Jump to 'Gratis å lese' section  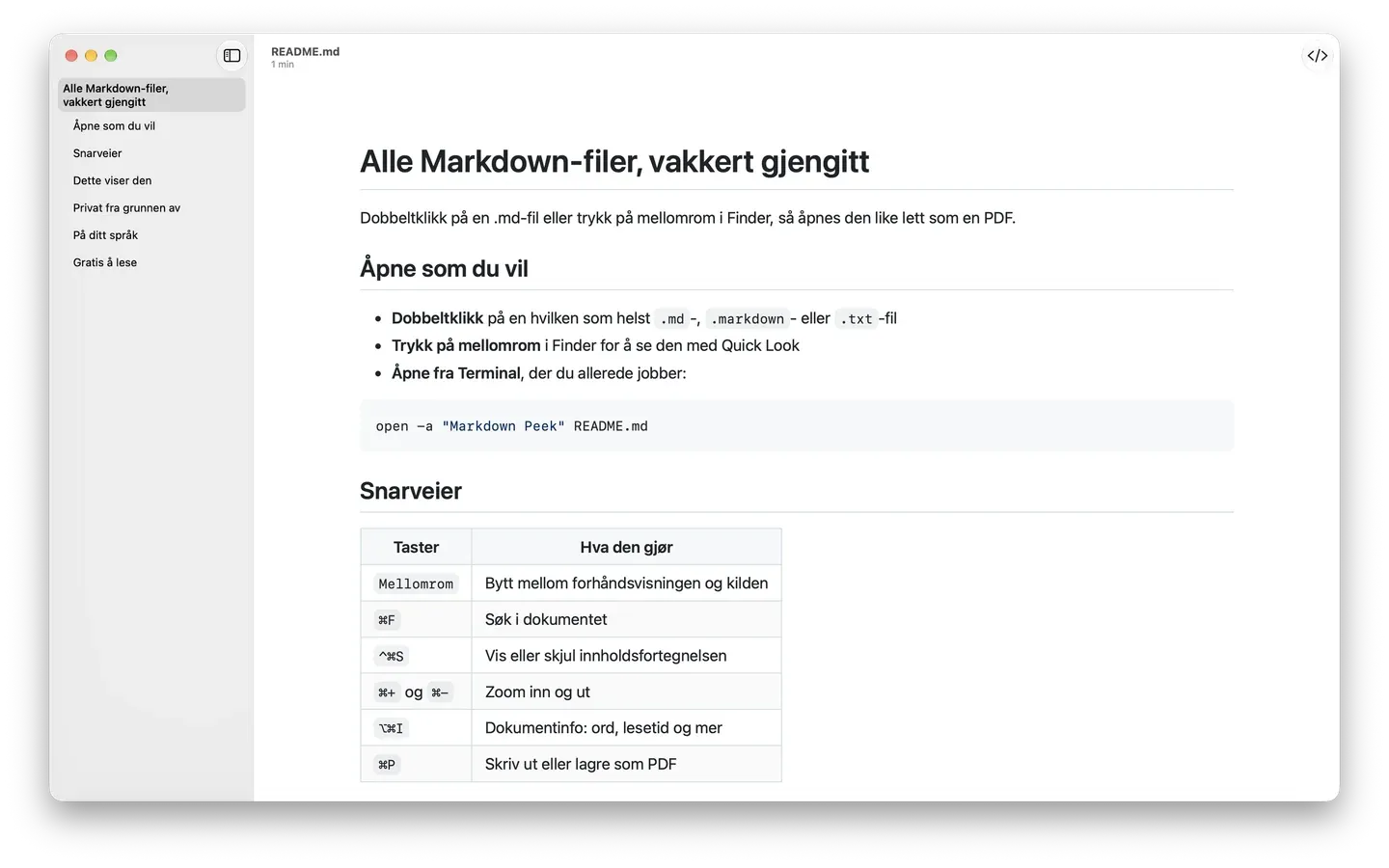105,262
